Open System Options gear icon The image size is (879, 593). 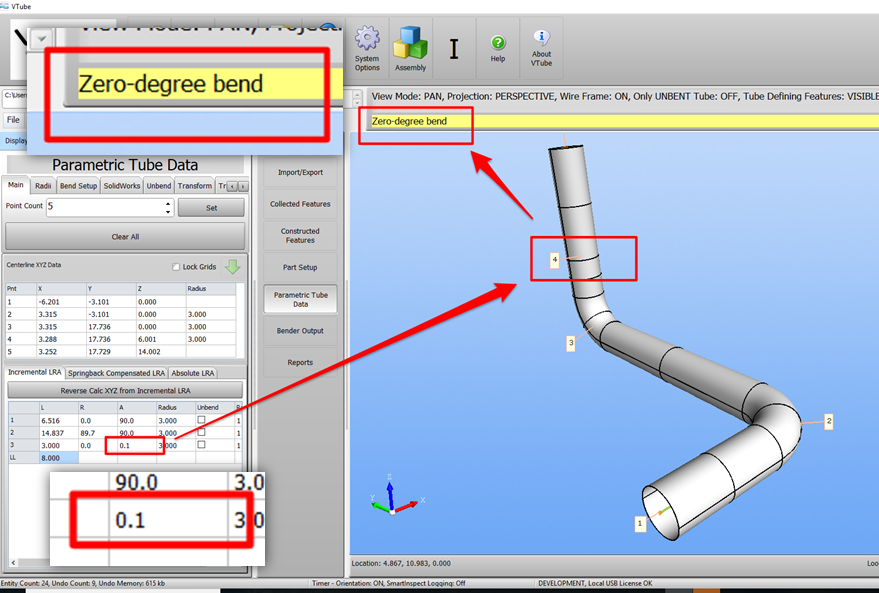click(x=367, y=42)
